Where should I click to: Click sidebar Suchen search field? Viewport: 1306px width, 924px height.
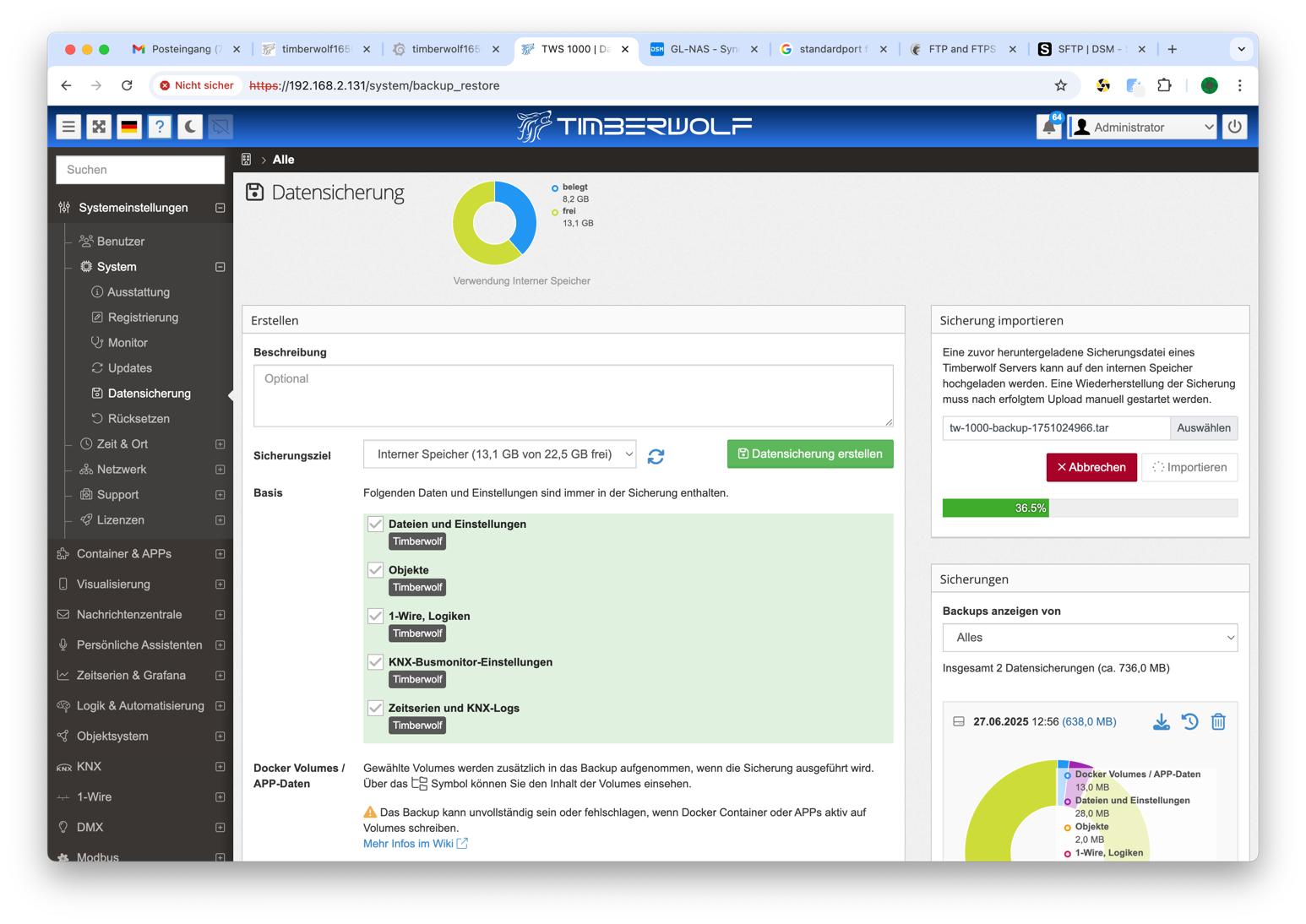click(140, 170)
